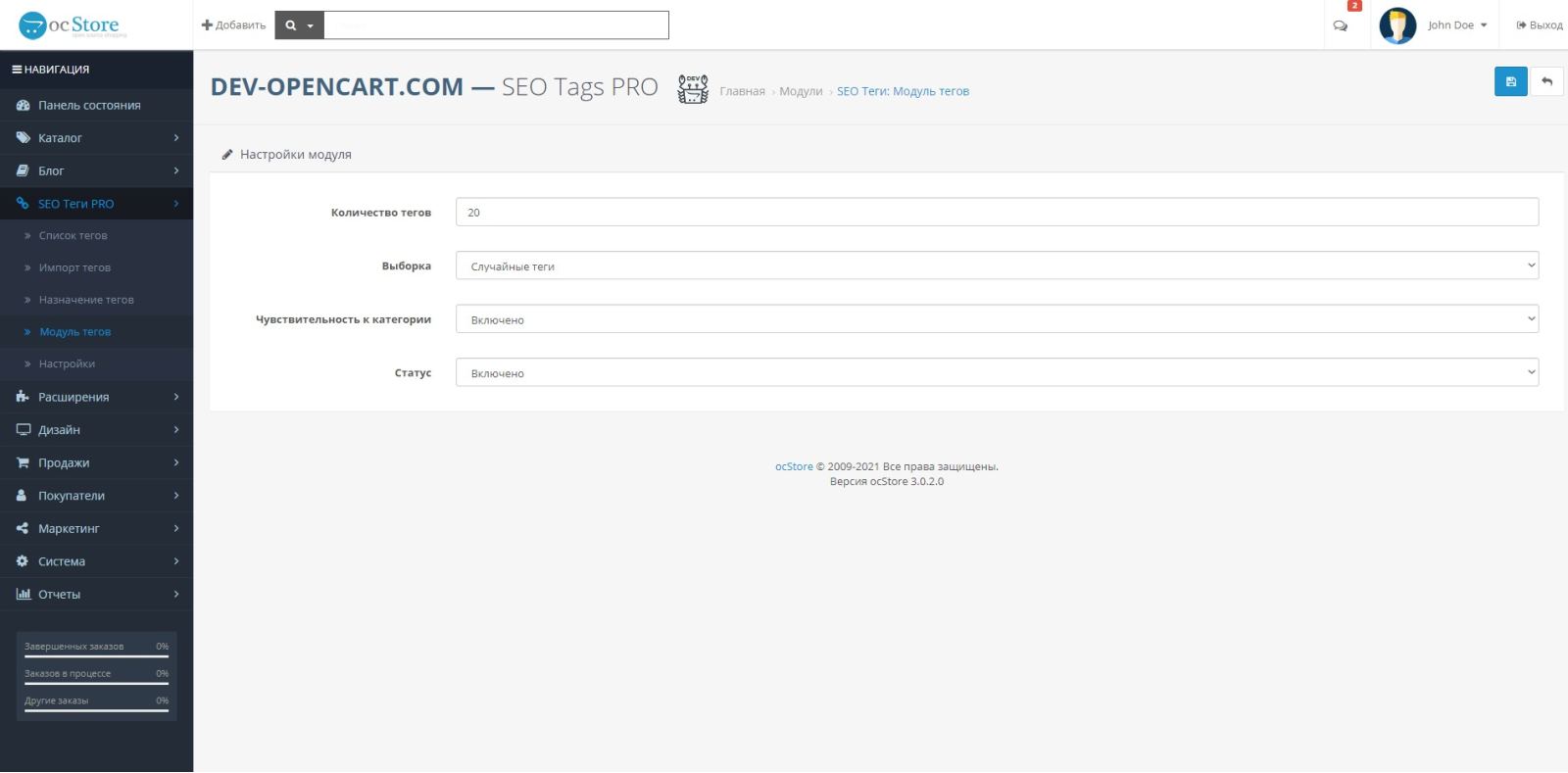The height and width of the screenshot is (773, 1568).
Task: Open the John Doe user menu
Action: (x=1457, y=25)
